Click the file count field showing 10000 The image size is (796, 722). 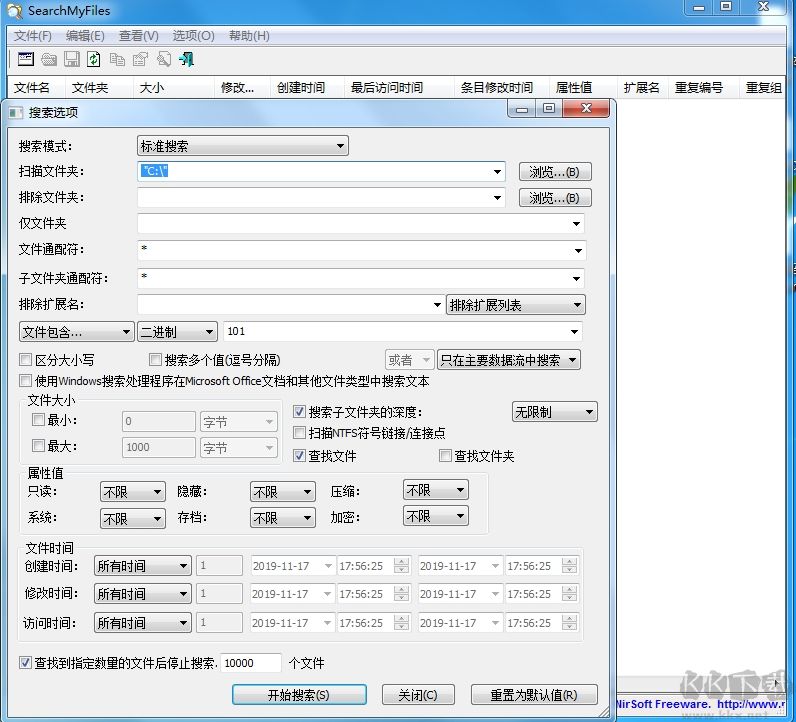point(251,663)
